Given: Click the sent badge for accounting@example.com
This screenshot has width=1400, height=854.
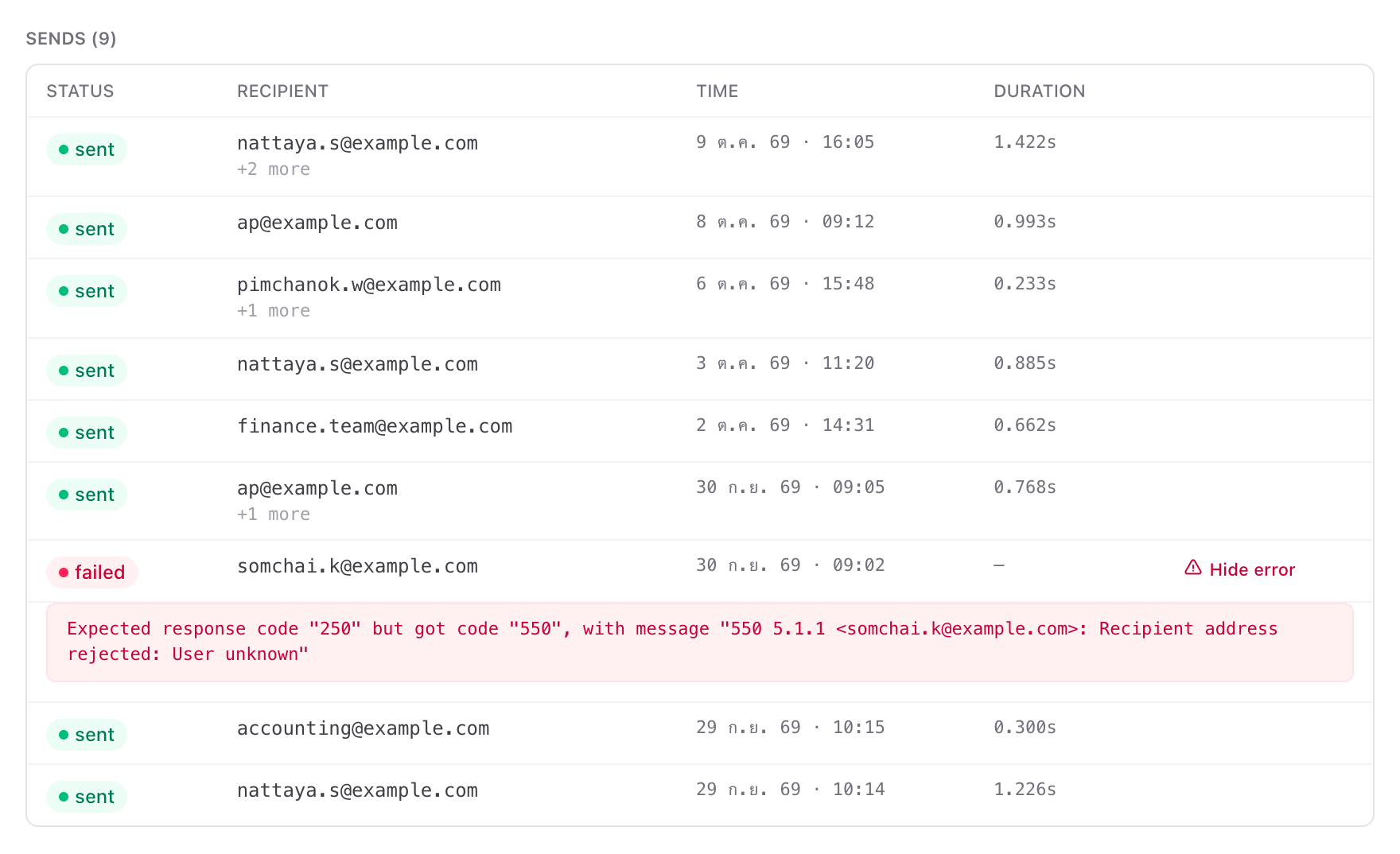Looking at the screenshot, I should click(87, 735).
